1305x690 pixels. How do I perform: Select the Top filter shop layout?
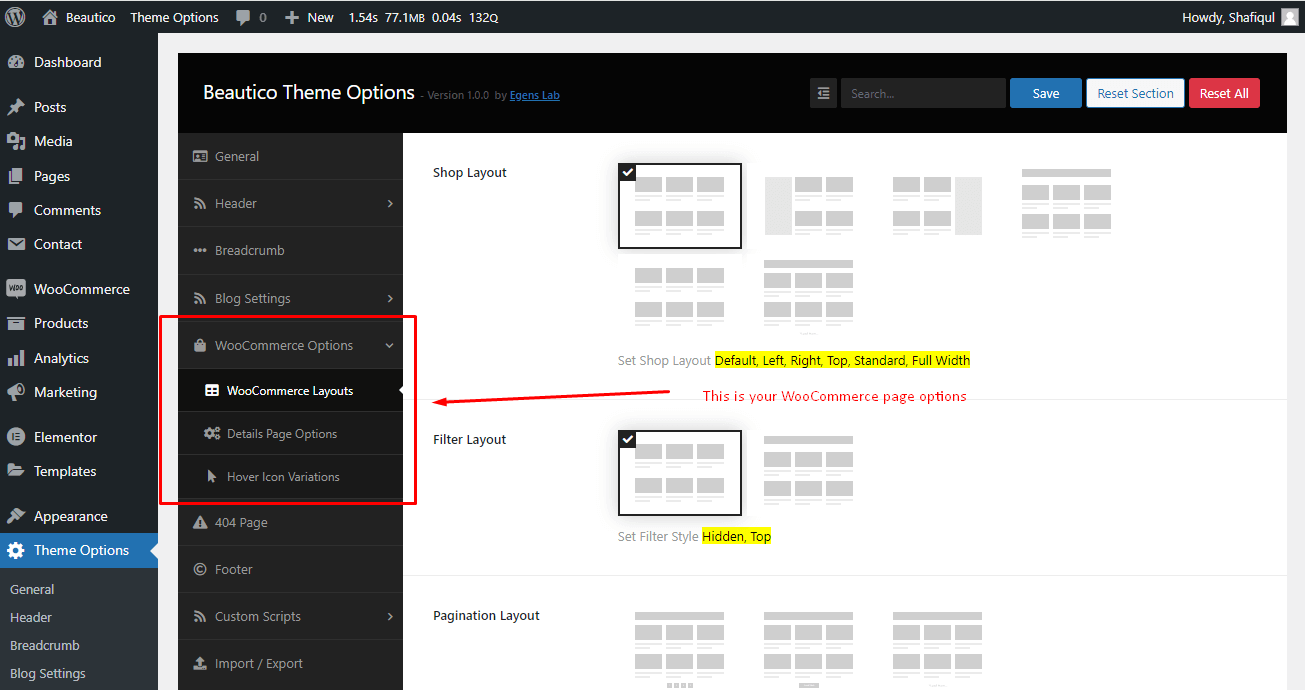pos(1066,203)
